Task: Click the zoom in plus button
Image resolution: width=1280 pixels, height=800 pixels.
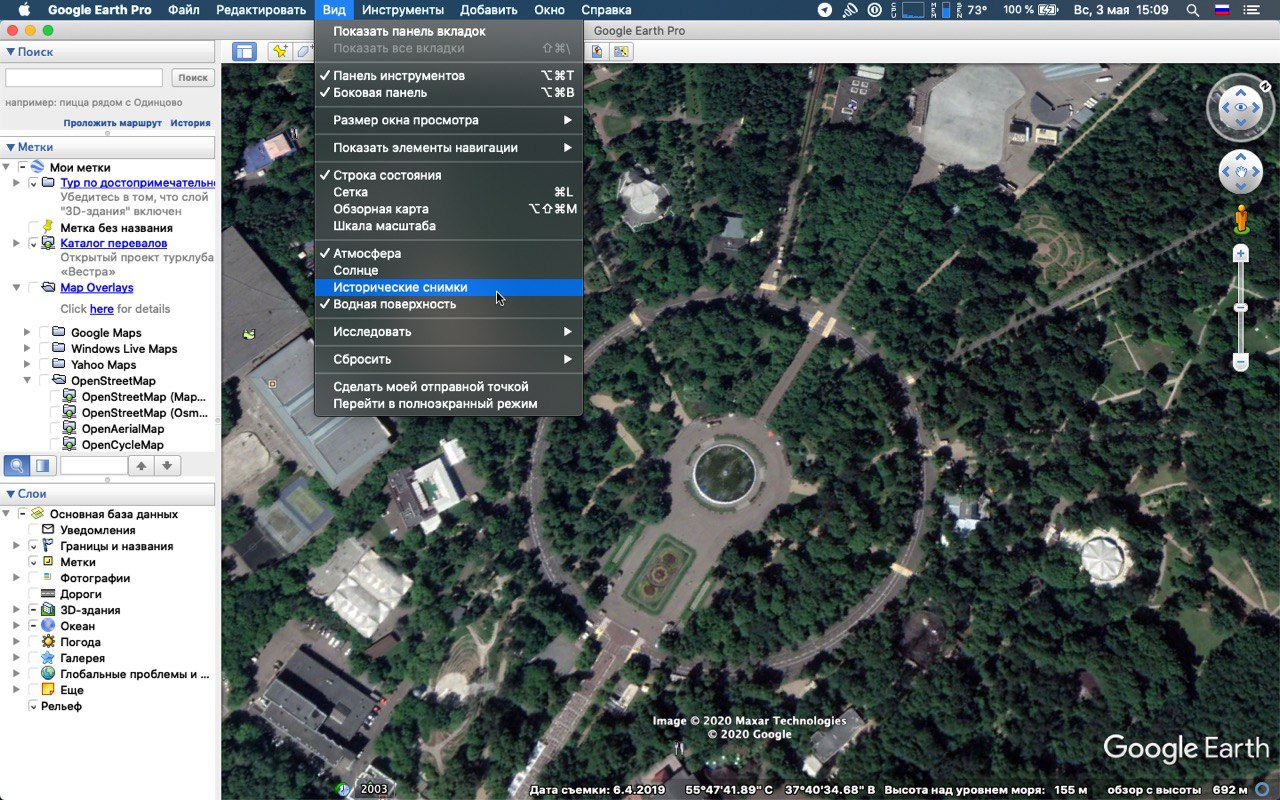Action: coord(1241,254)
